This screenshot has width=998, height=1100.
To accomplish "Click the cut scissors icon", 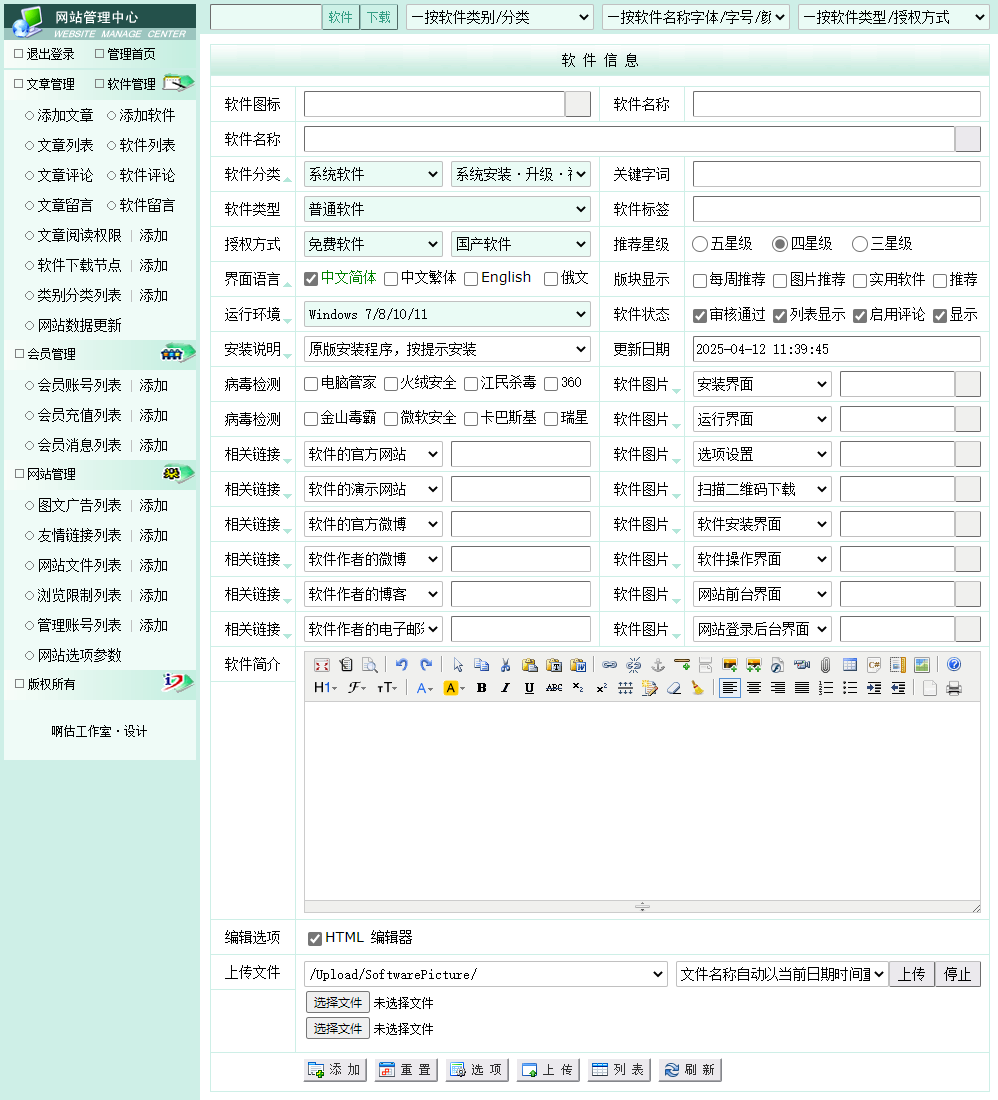I will tap(505, 665).
